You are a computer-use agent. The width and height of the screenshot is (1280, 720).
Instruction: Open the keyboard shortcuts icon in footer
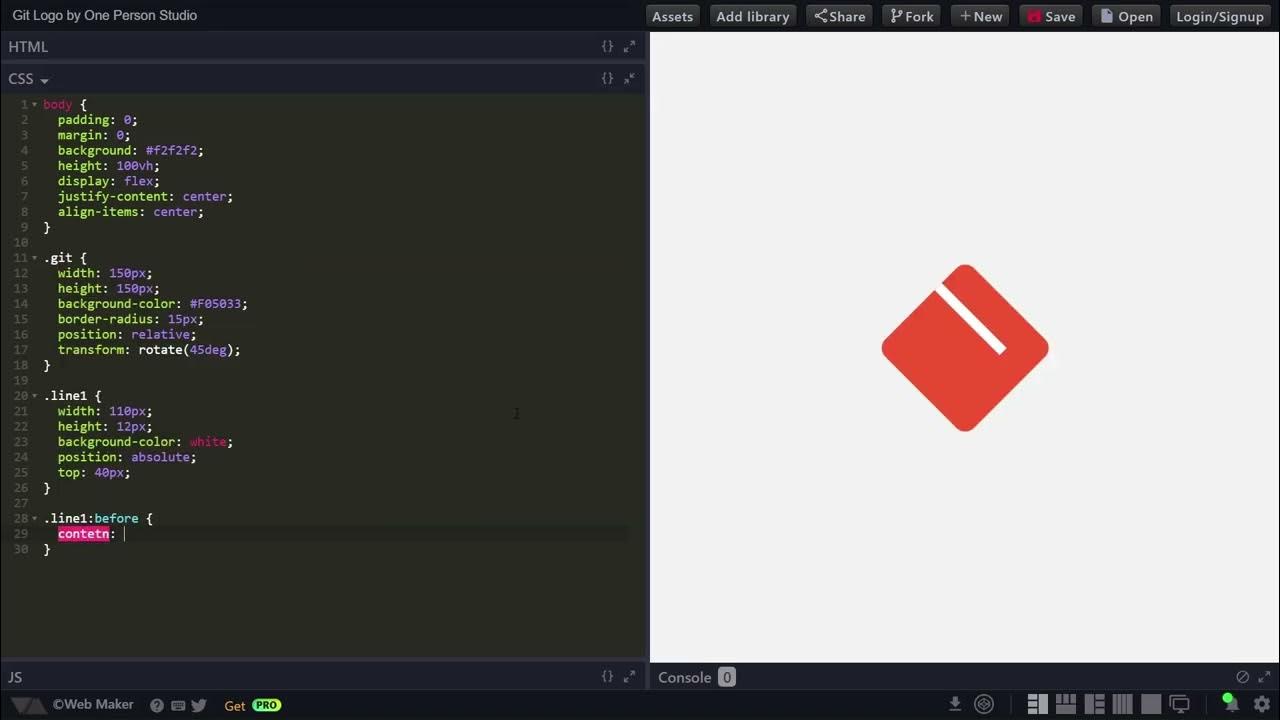coord(178,705)
